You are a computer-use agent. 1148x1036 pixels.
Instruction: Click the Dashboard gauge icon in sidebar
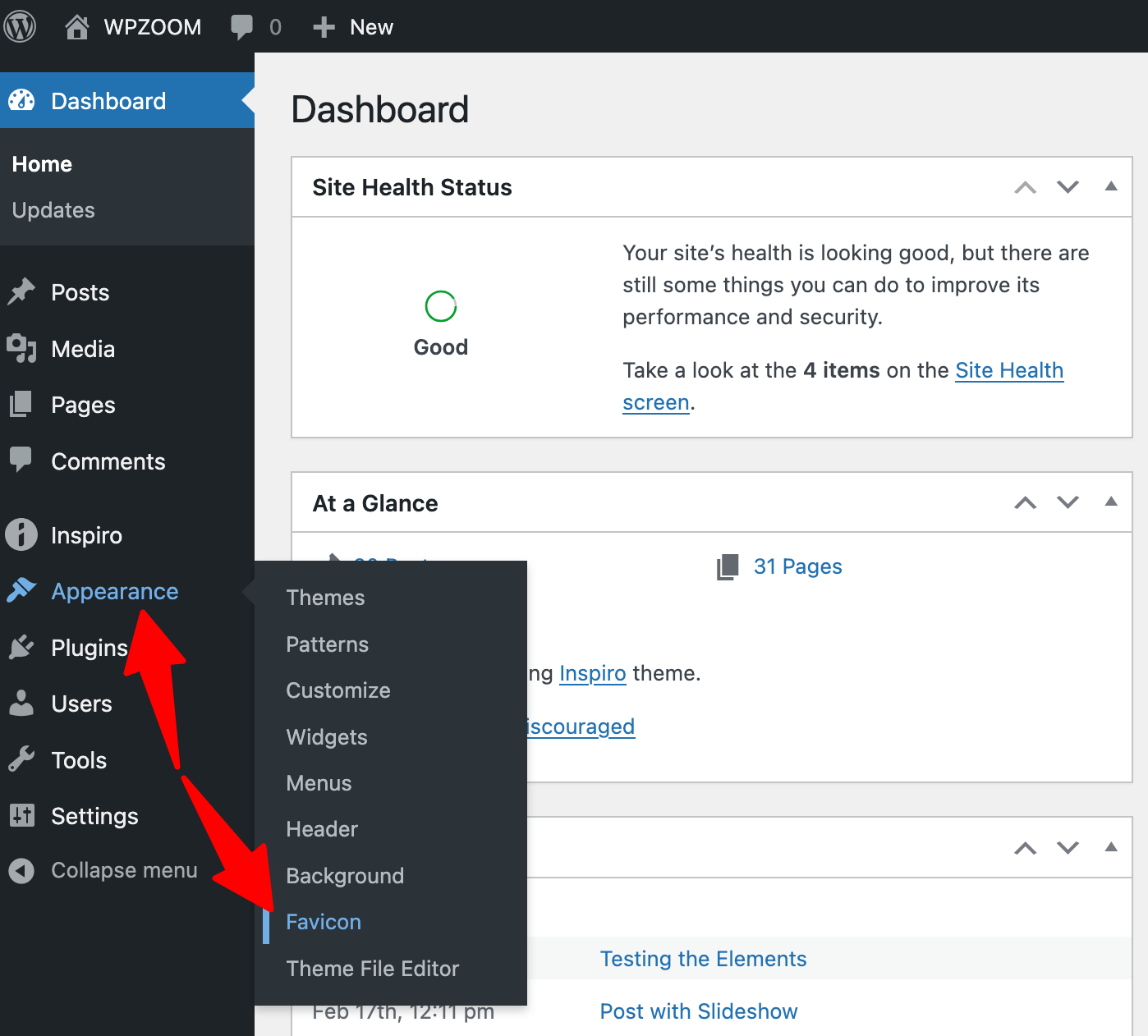(x=21, y=100)
